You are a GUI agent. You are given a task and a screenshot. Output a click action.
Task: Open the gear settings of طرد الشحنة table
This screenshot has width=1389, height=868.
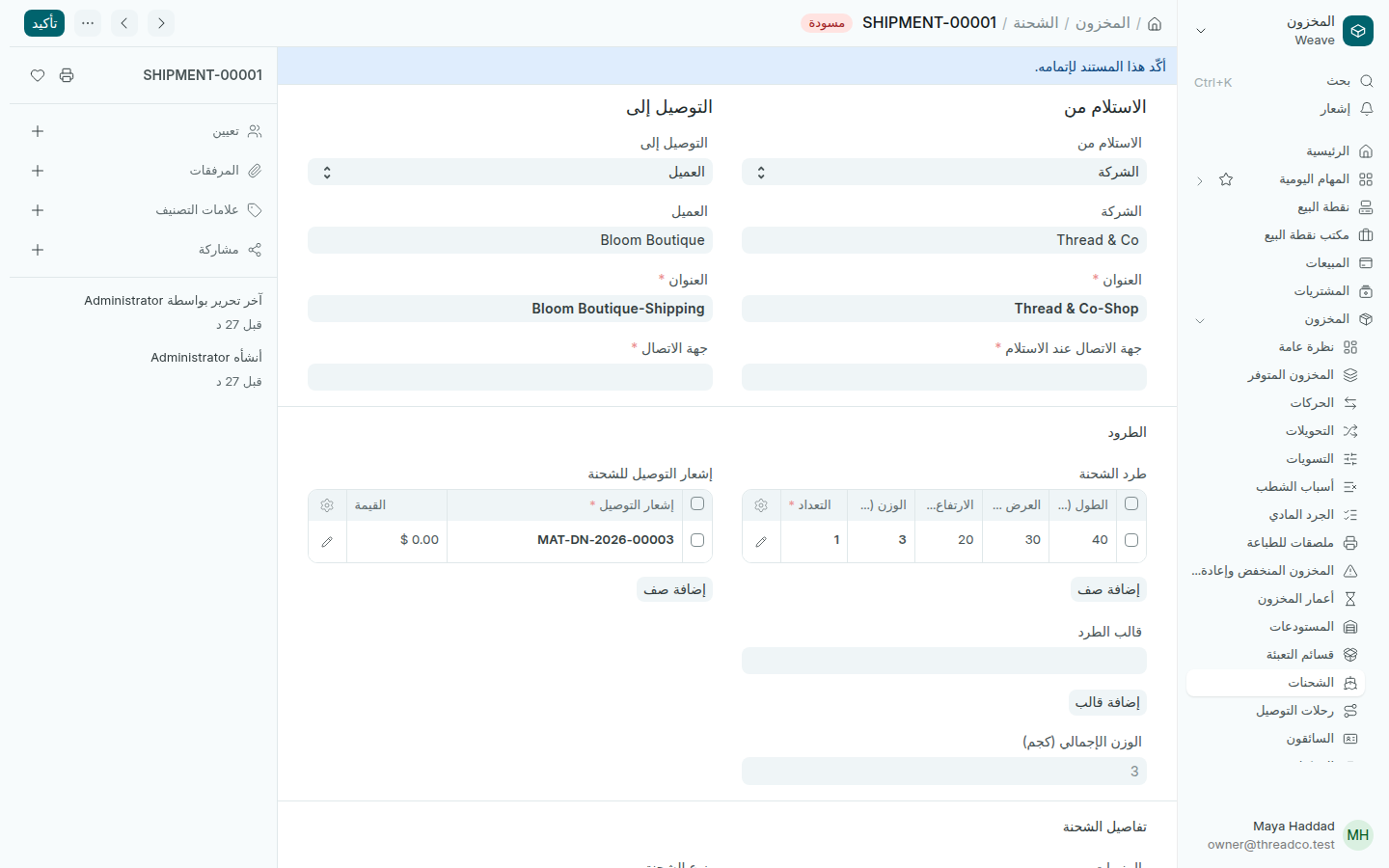click(x=761, y=505)
